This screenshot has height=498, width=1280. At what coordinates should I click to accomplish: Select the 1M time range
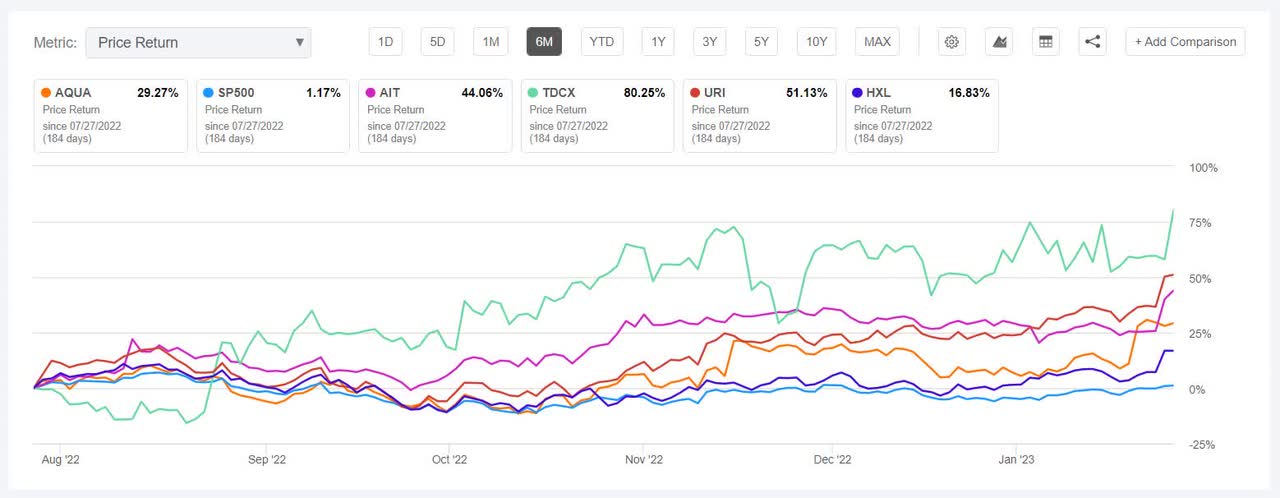click(x=490, y=41)
